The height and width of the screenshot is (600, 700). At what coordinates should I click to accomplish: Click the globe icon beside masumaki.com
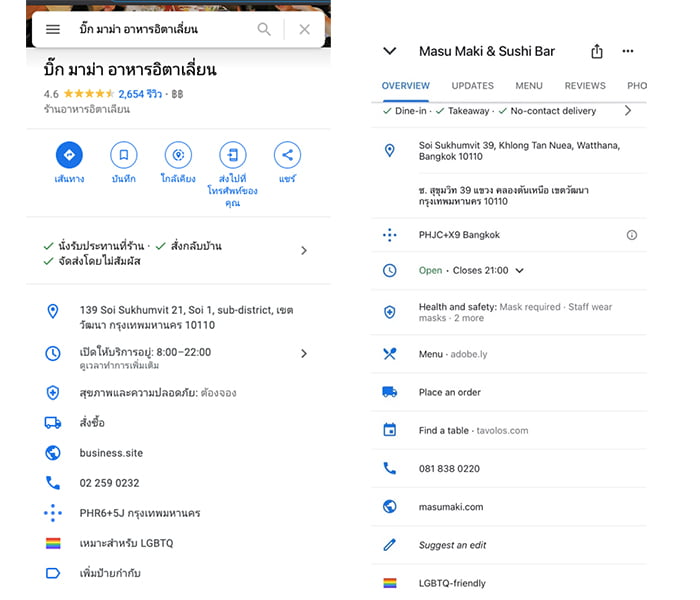point(390,507)
